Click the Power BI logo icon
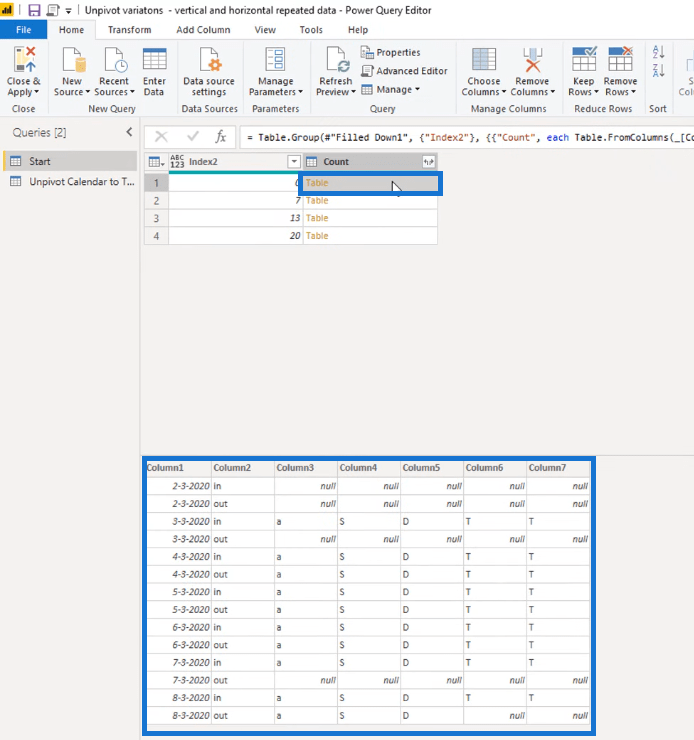Image resolution: width=694 pixels, height=740 pixels. point(7,9)
